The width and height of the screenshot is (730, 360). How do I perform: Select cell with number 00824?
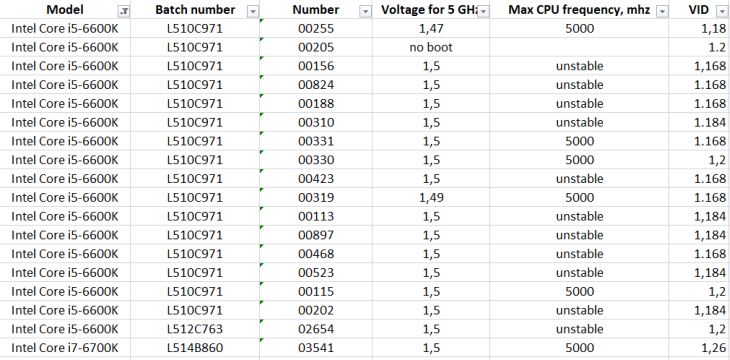316,85
